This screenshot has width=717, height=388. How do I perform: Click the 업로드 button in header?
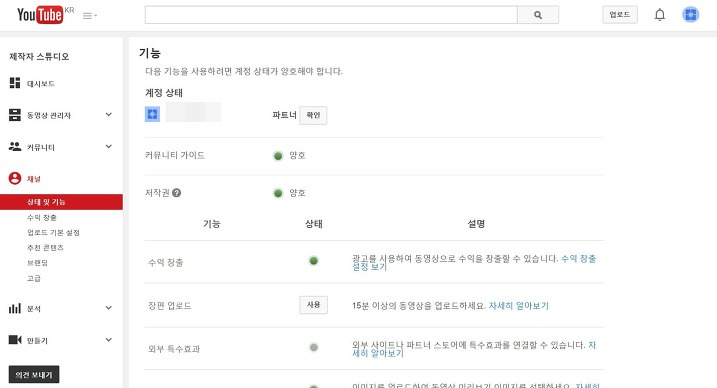[620, 15]
